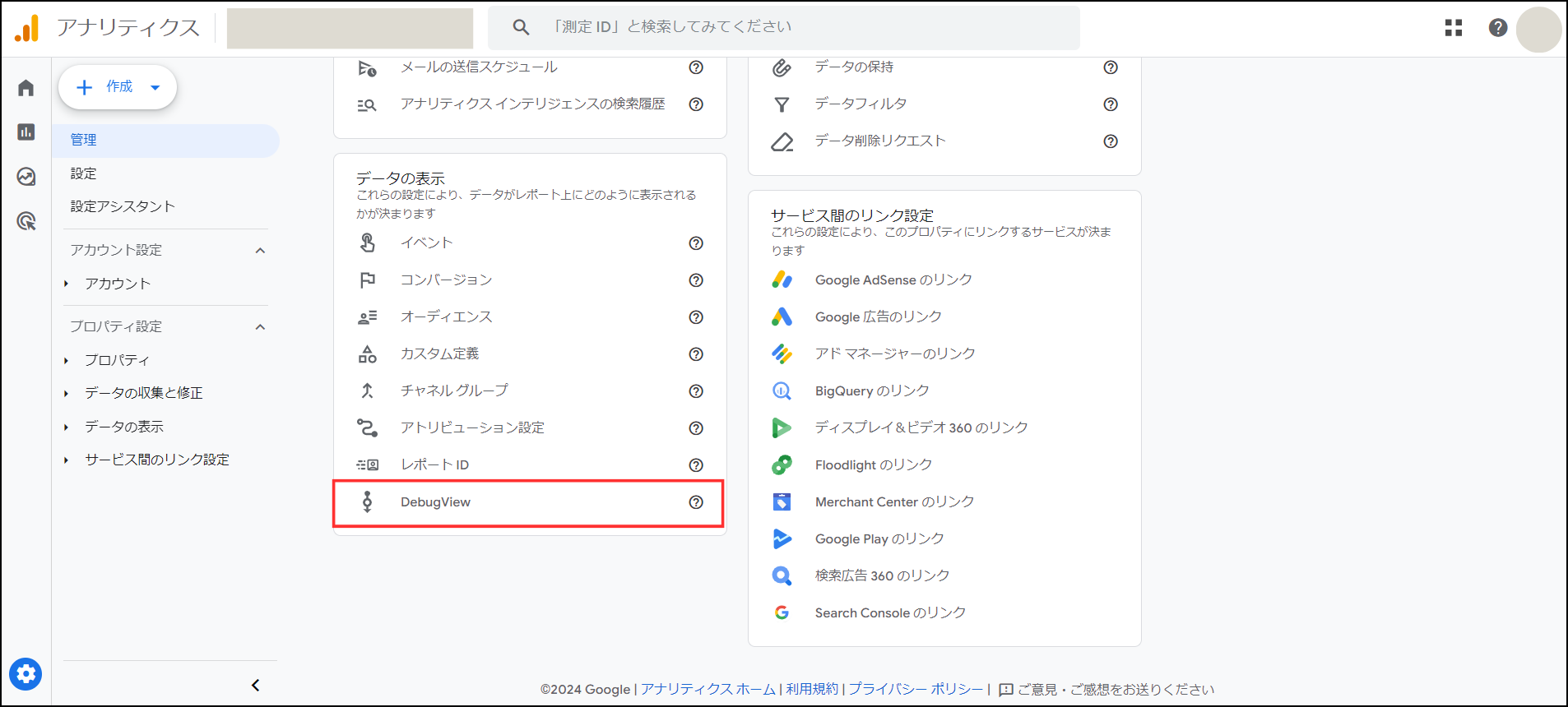
Task: Click ご意見・ご感想をお送りください feedback link
Action: [1106, 689]
